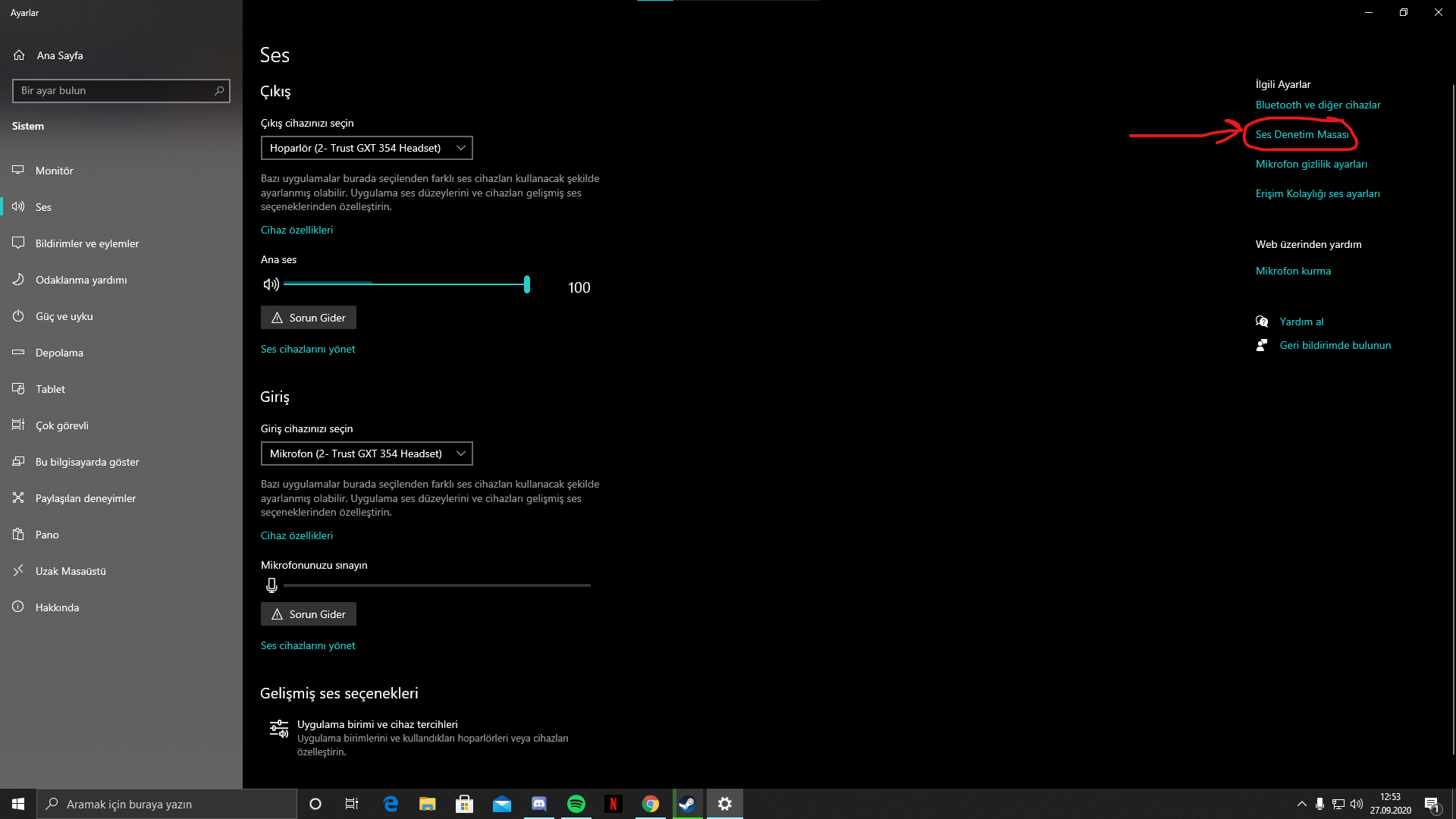Click the microphone test icon

tap(271, 585)
